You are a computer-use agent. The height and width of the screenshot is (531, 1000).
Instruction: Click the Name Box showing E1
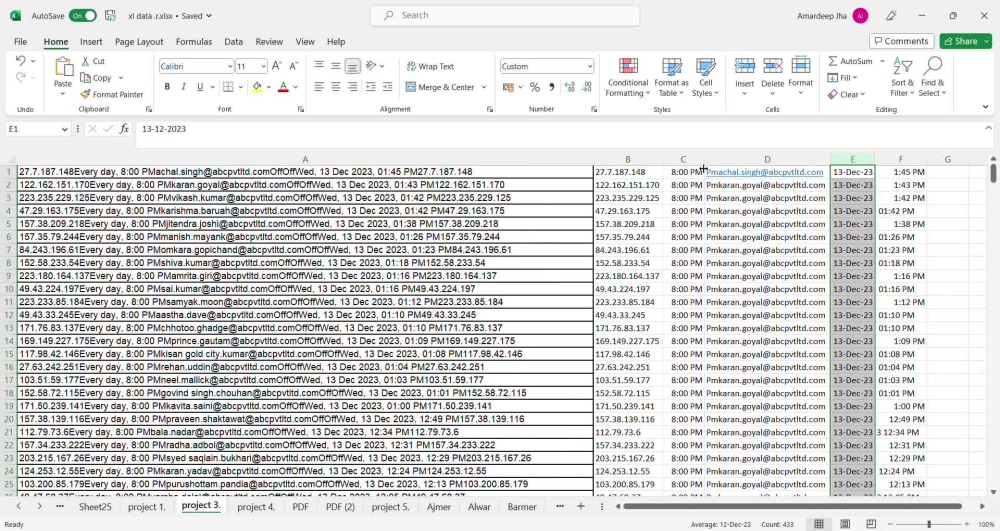point(37,129)
